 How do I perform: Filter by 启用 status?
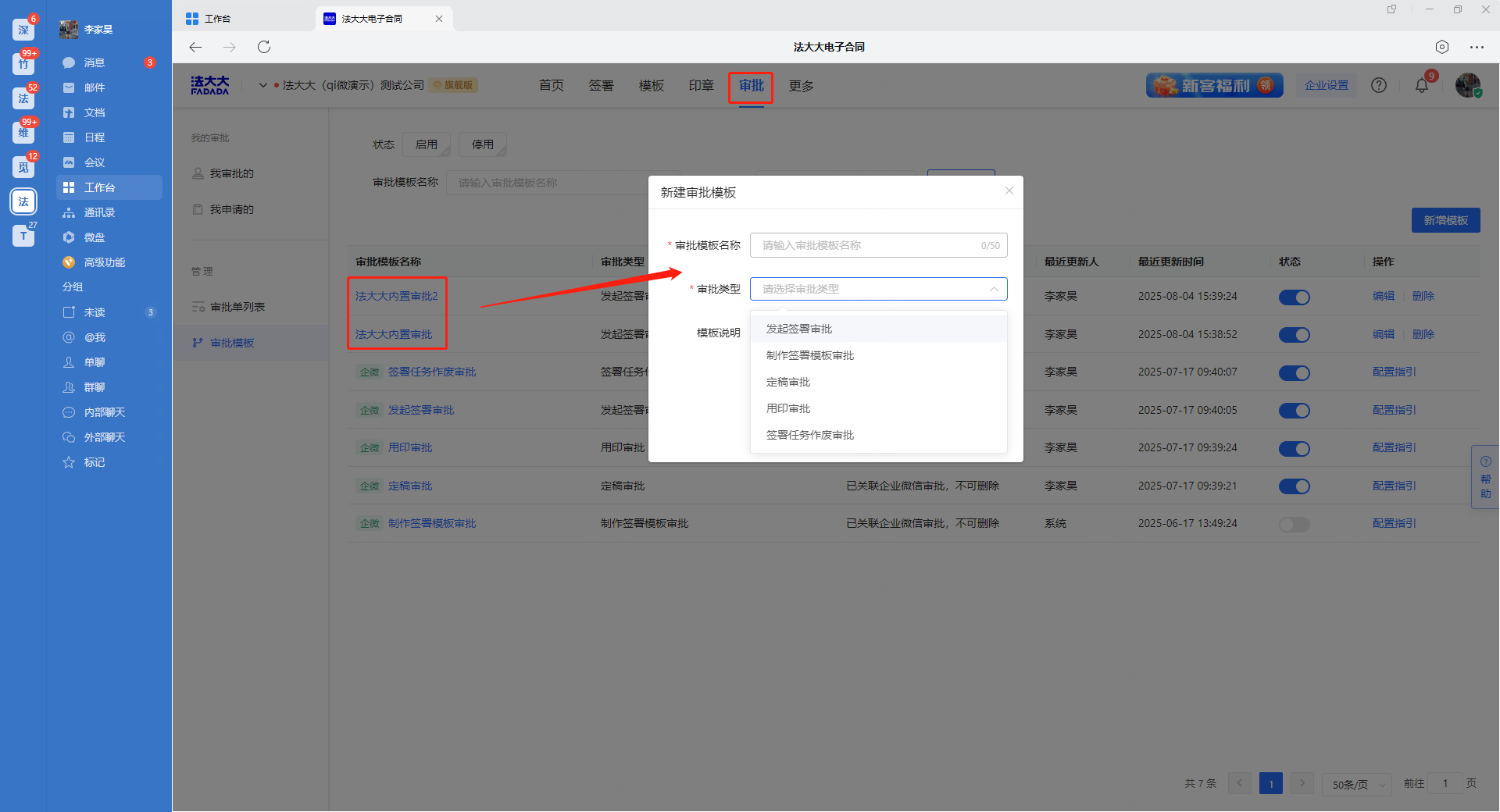coord(427,144)
